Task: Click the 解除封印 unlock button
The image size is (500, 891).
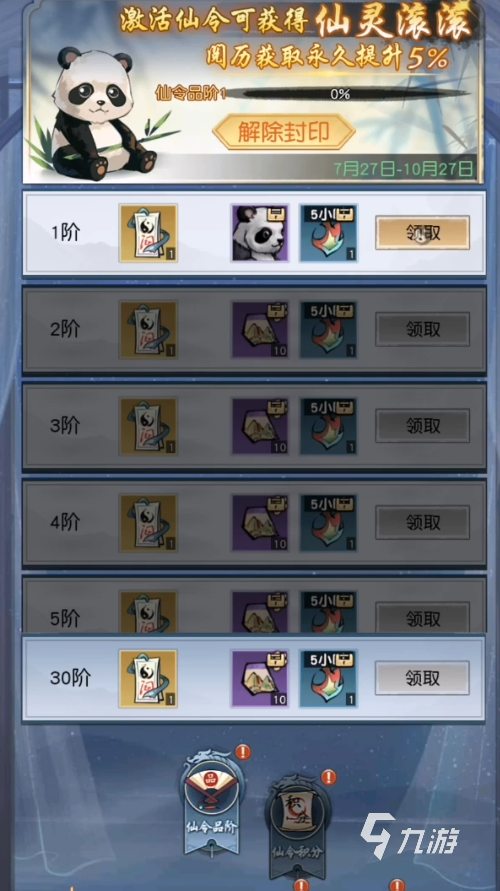Action: tap(284, 132)
